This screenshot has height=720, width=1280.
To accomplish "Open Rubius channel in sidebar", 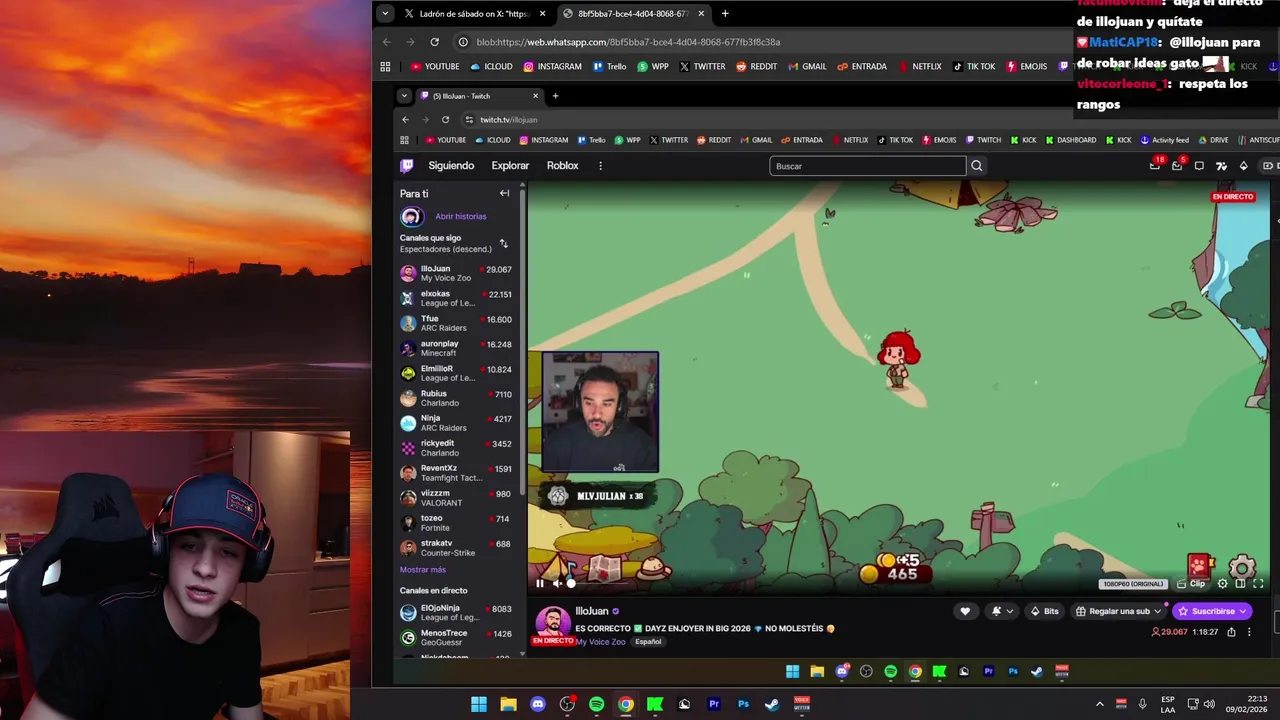I will point(456,398).
